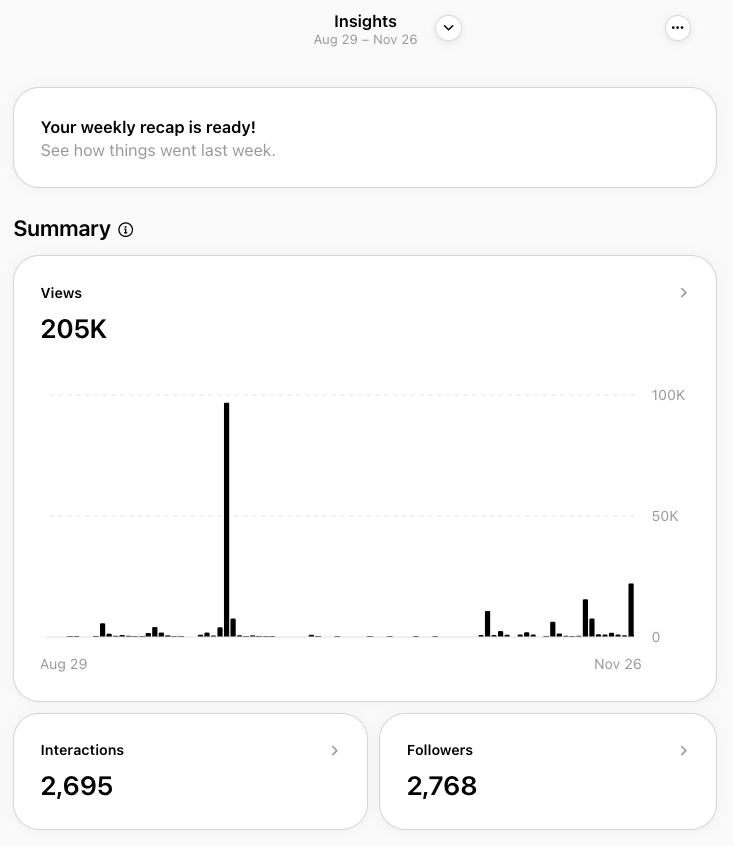Open Interactions details using its chevron
The image size is (733, 846).
pos(335,750)
